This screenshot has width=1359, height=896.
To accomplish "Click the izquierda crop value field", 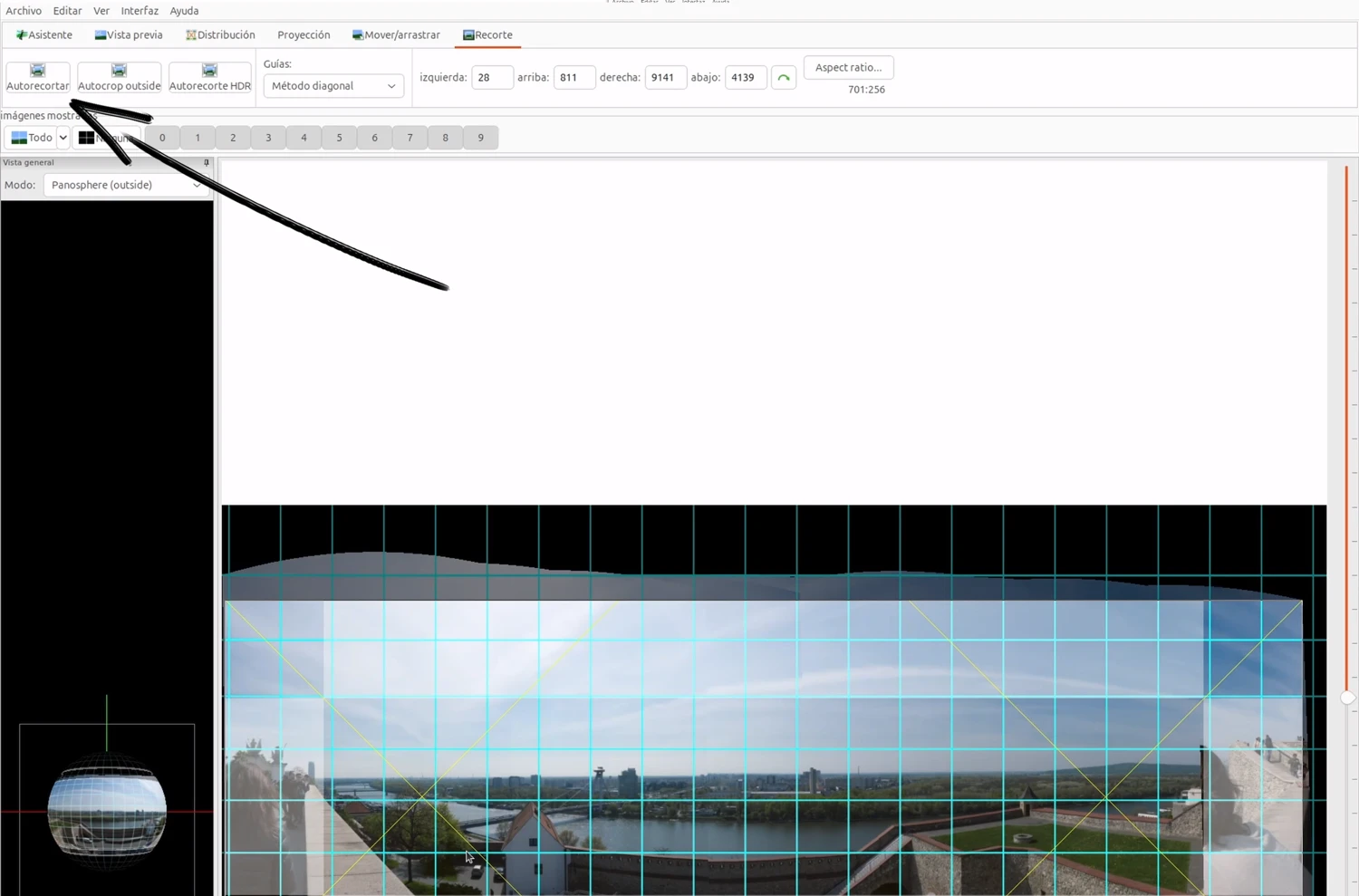I will click(492, 77).
